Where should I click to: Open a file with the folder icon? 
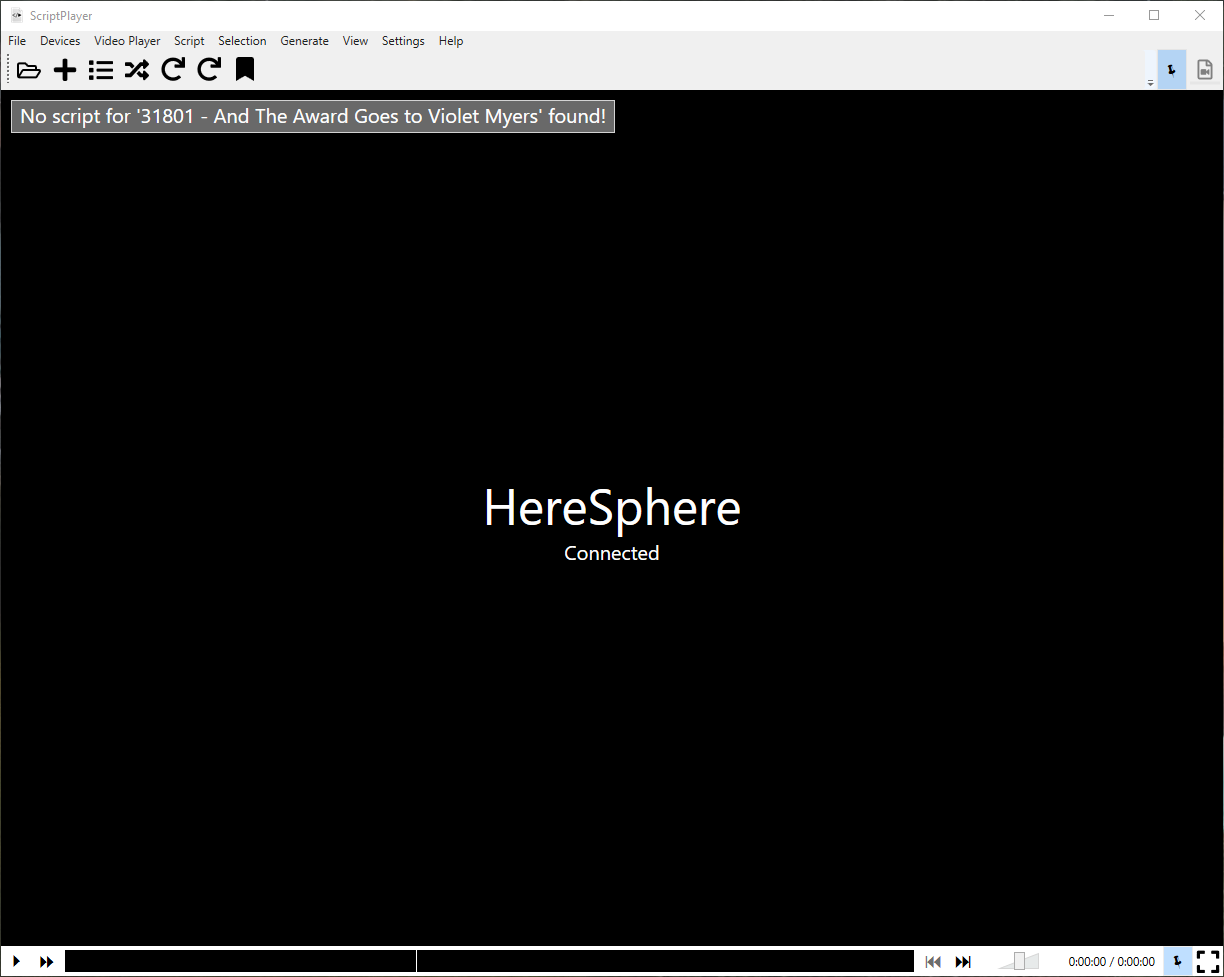pos(29,70)
